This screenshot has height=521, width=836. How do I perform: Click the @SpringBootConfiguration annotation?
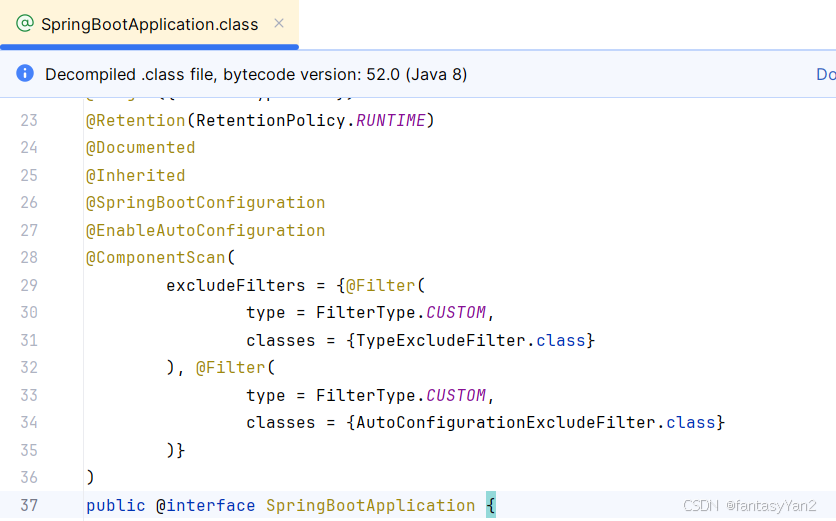[205, 203]
